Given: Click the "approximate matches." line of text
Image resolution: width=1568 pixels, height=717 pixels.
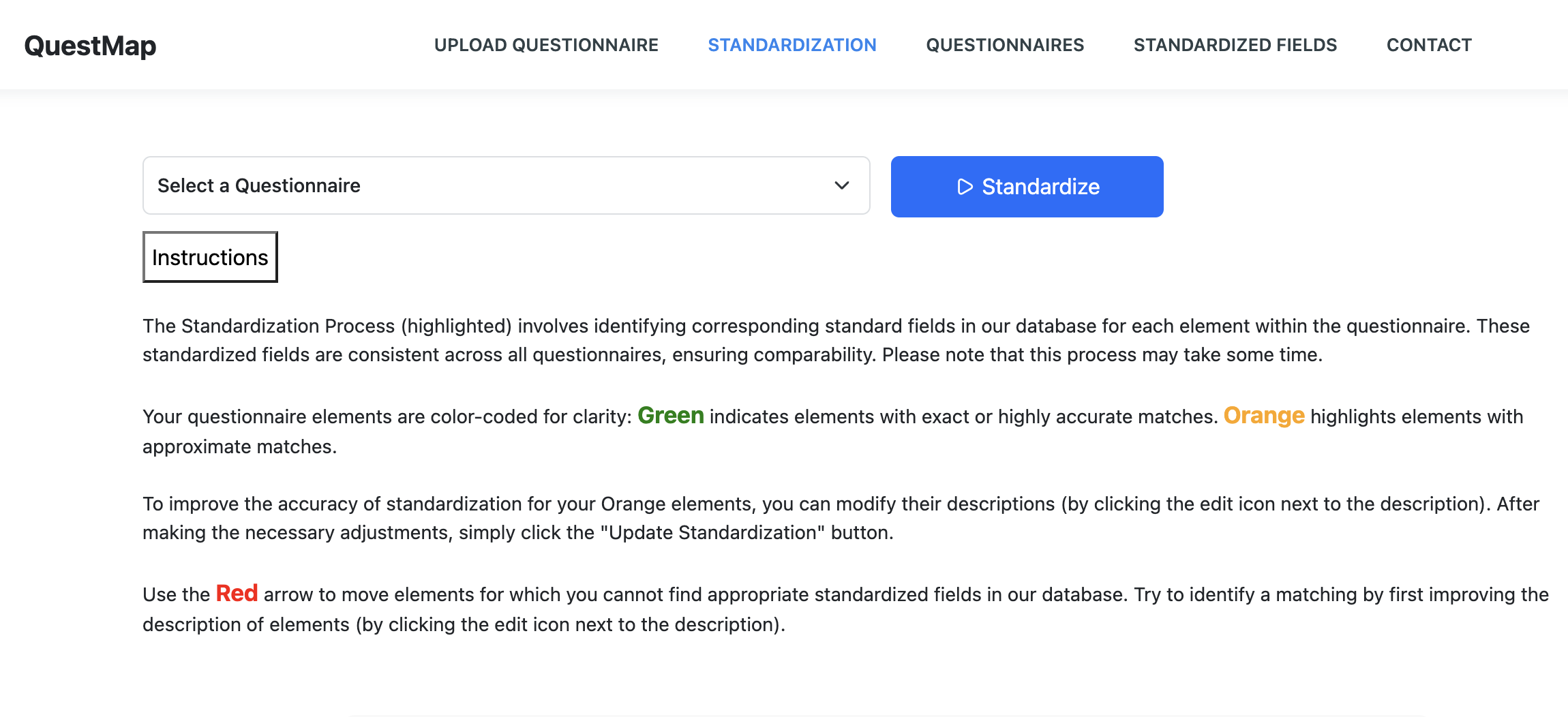Looking at the screenshot, I should (240, 446).
